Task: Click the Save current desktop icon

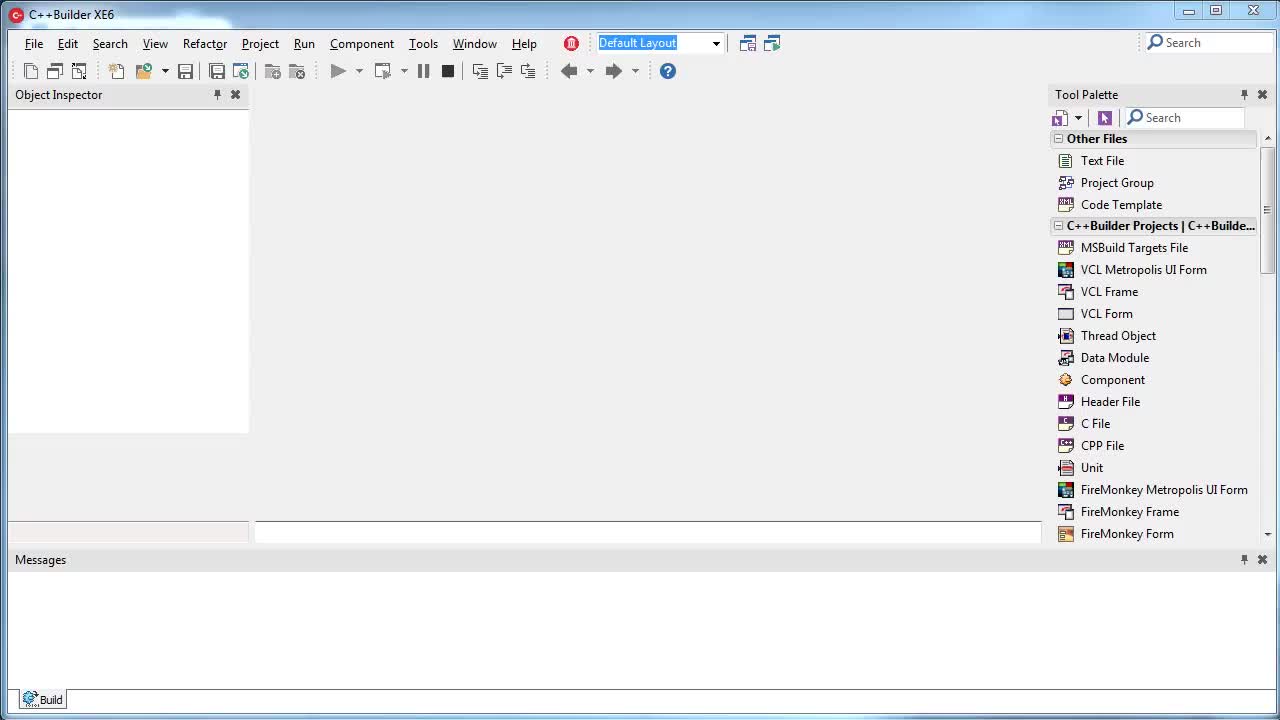Action: click(x=748, y=43)
